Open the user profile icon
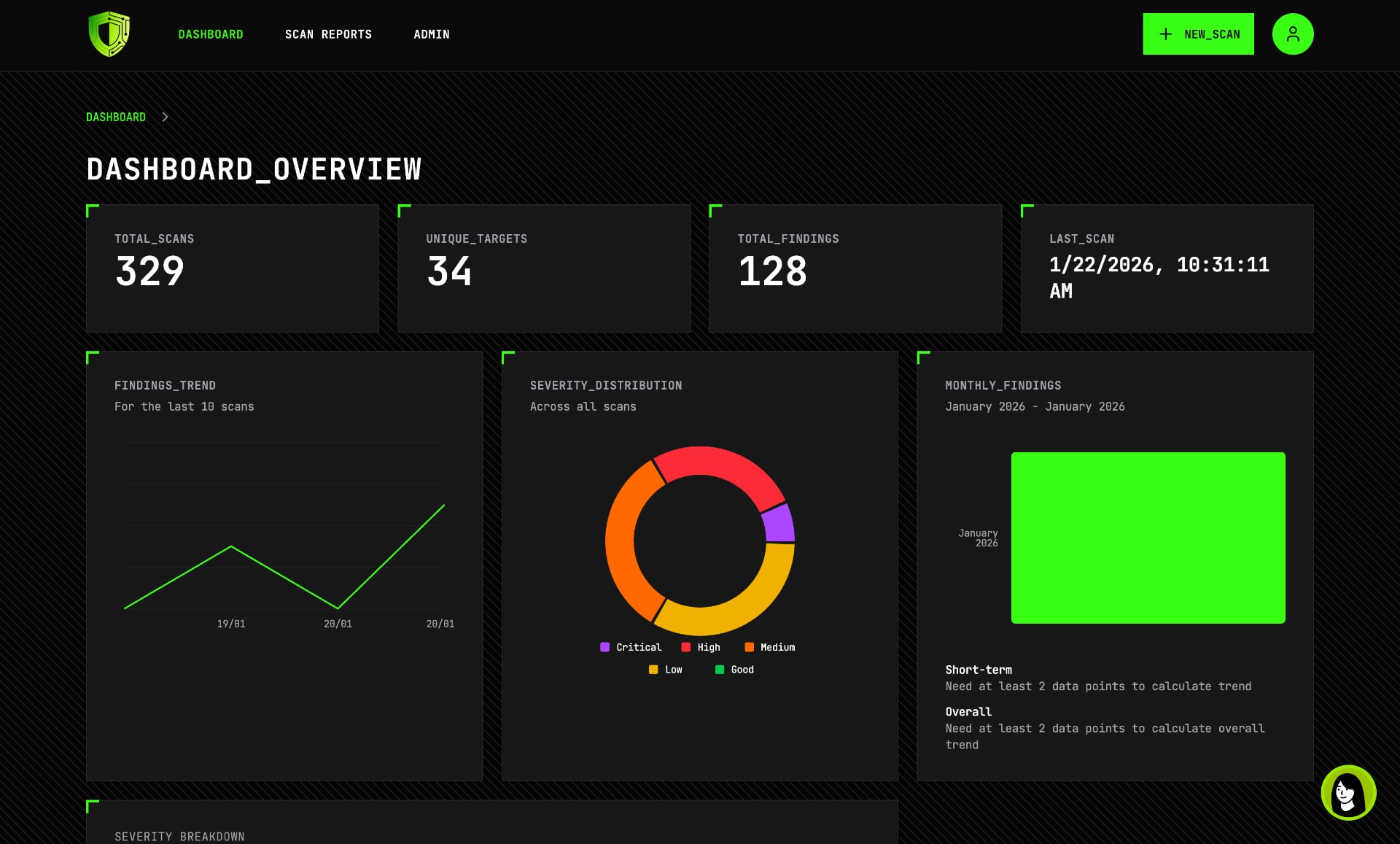Image resolution: width=1400 pixels, height=844 pixels. [x=1292, y=33]
